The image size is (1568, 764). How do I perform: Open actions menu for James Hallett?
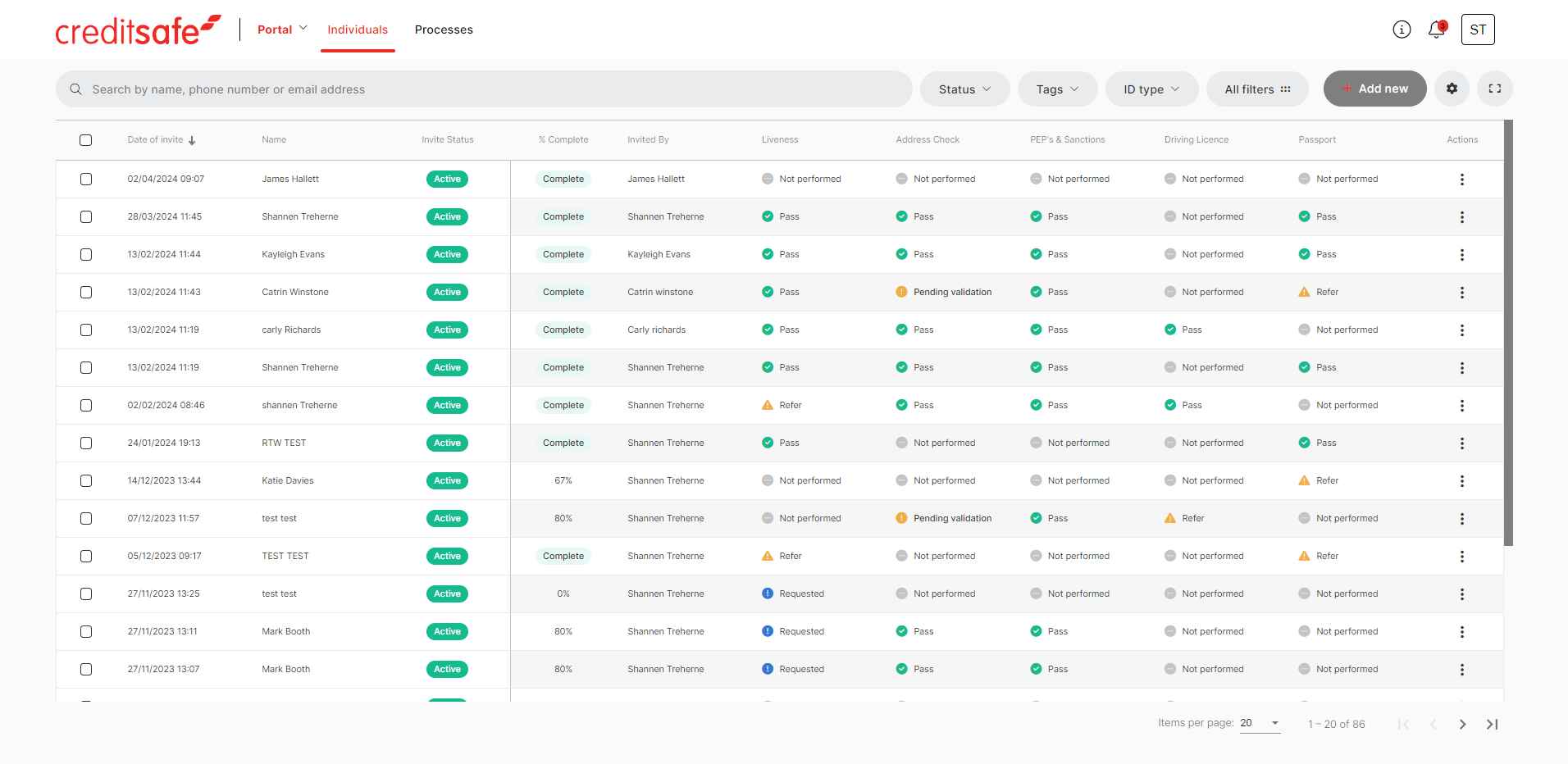coord(1461,180)
